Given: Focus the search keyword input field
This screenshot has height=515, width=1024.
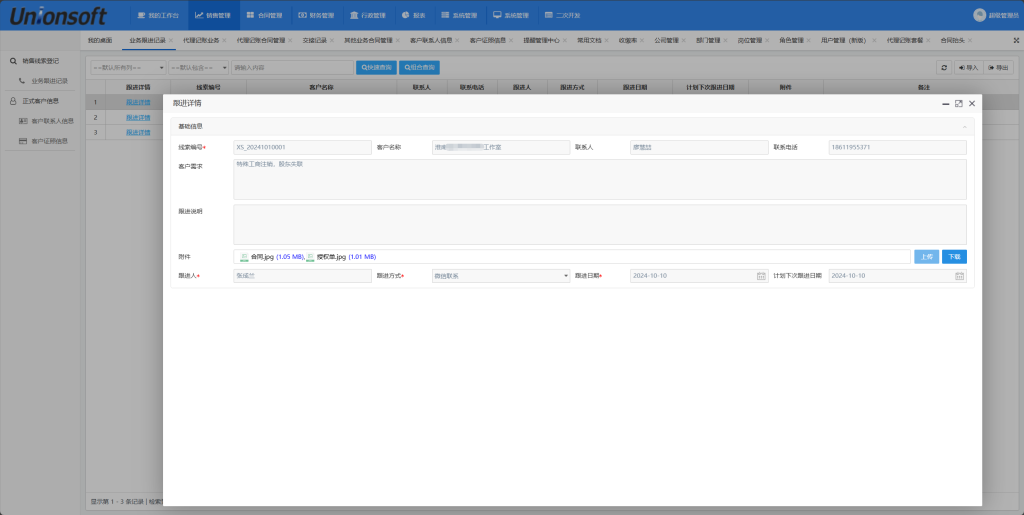Looking at the screenshot, I should [292, 68].
